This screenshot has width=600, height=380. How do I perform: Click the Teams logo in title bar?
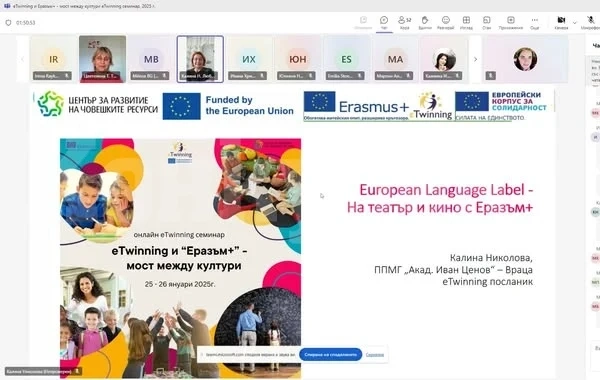[x=7, y=6]
